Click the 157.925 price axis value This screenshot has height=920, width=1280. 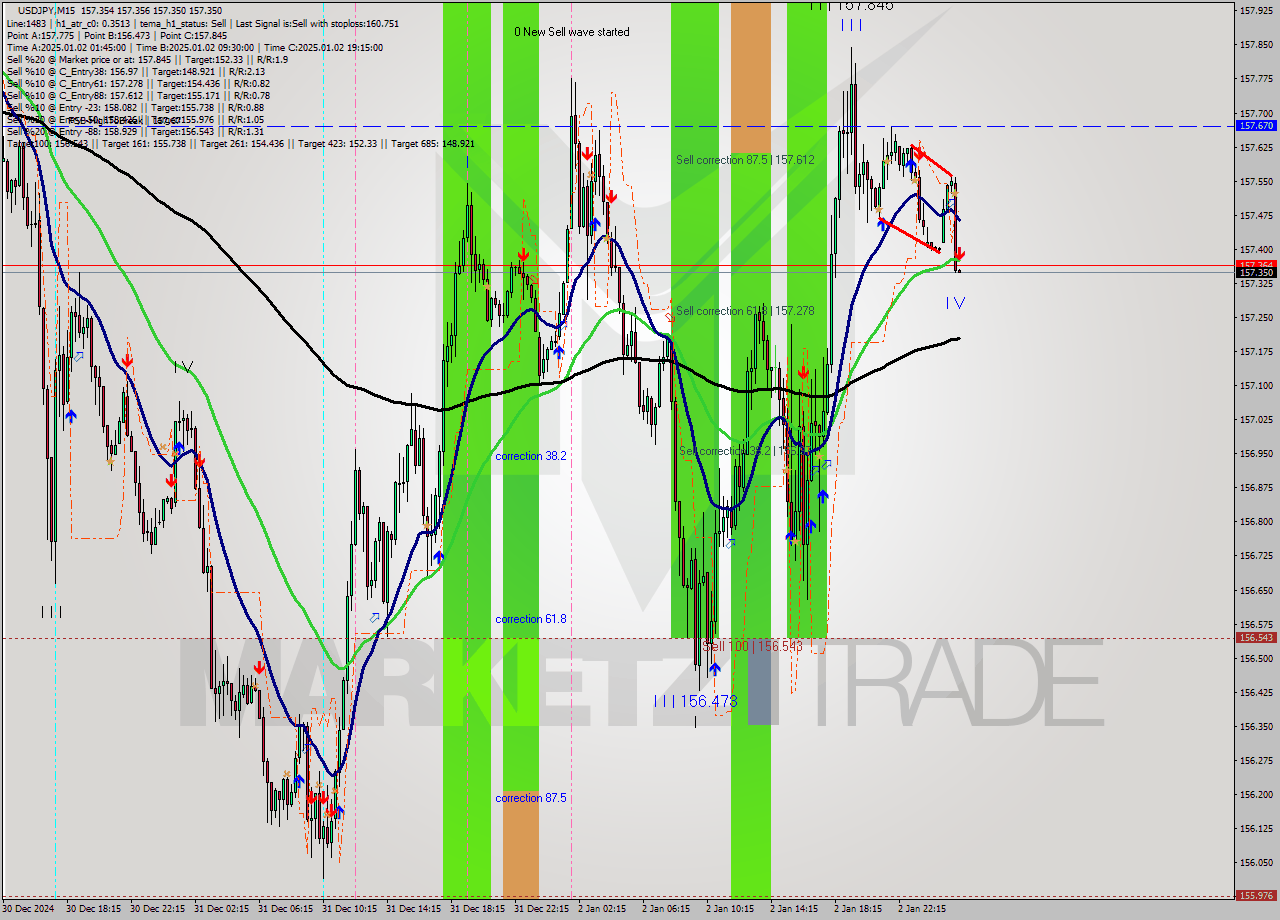point(1256,11)
